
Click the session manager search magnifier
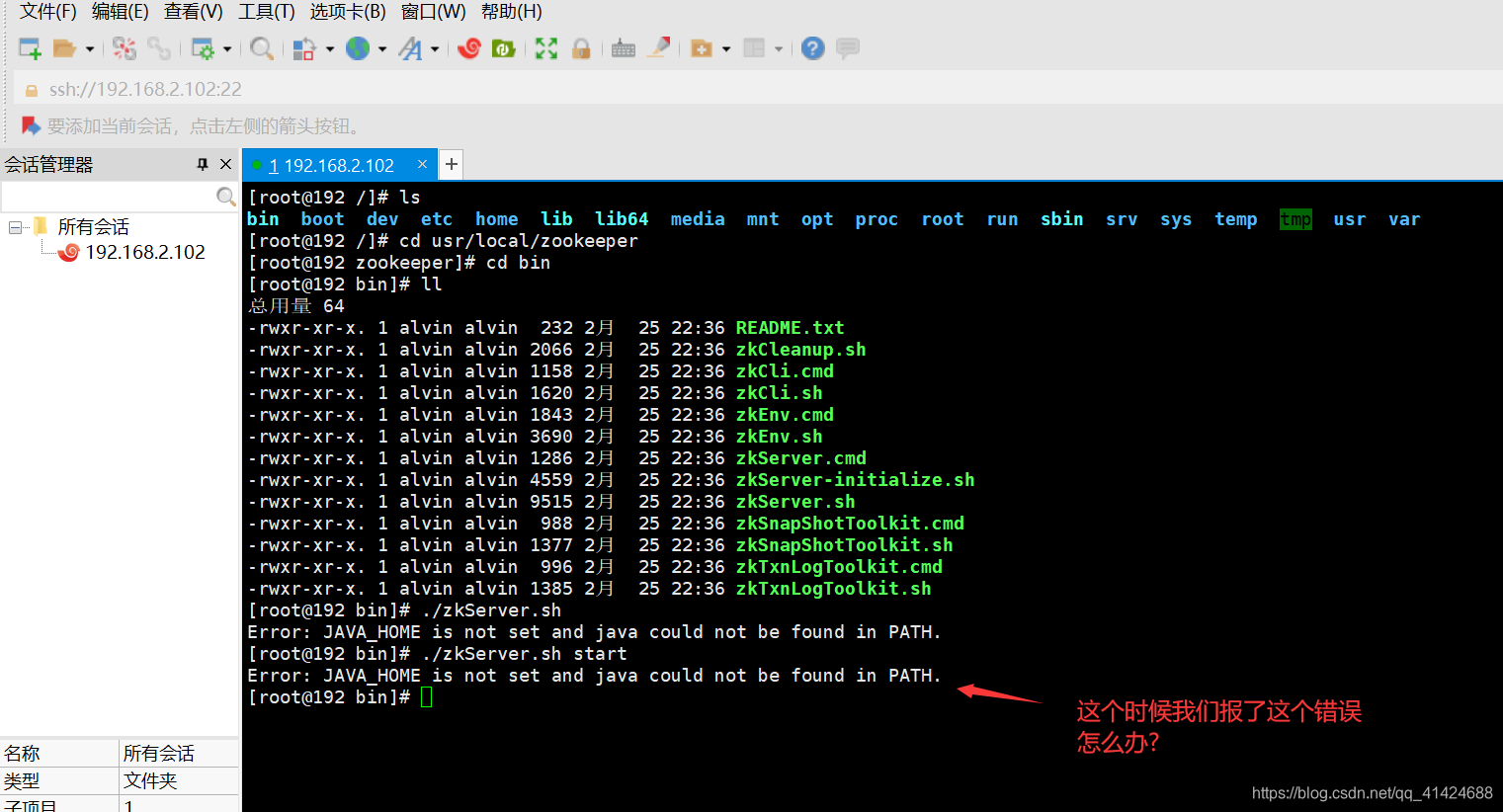tap(226, 197)
